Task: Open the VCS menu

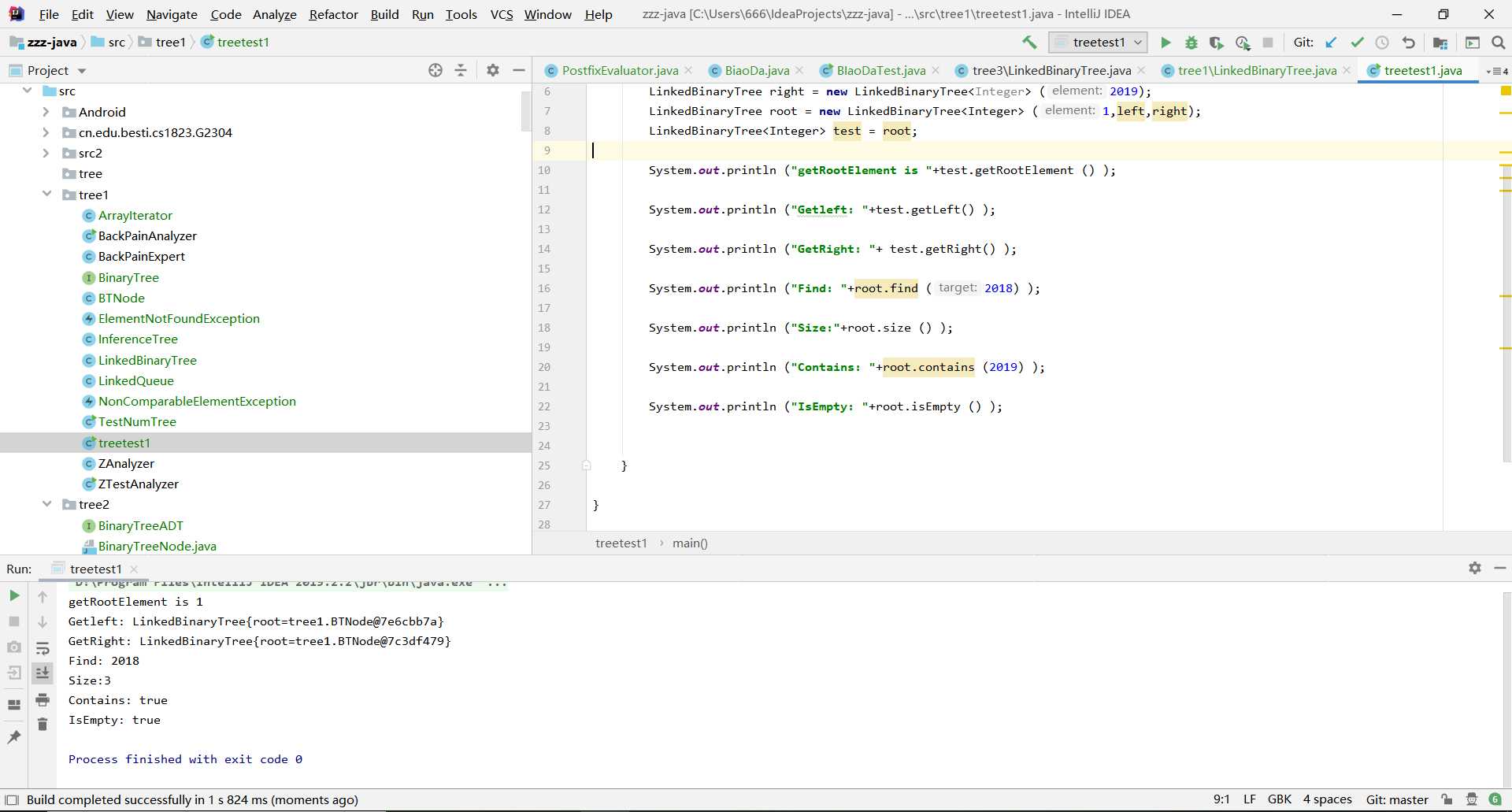Action: point(502,14)
